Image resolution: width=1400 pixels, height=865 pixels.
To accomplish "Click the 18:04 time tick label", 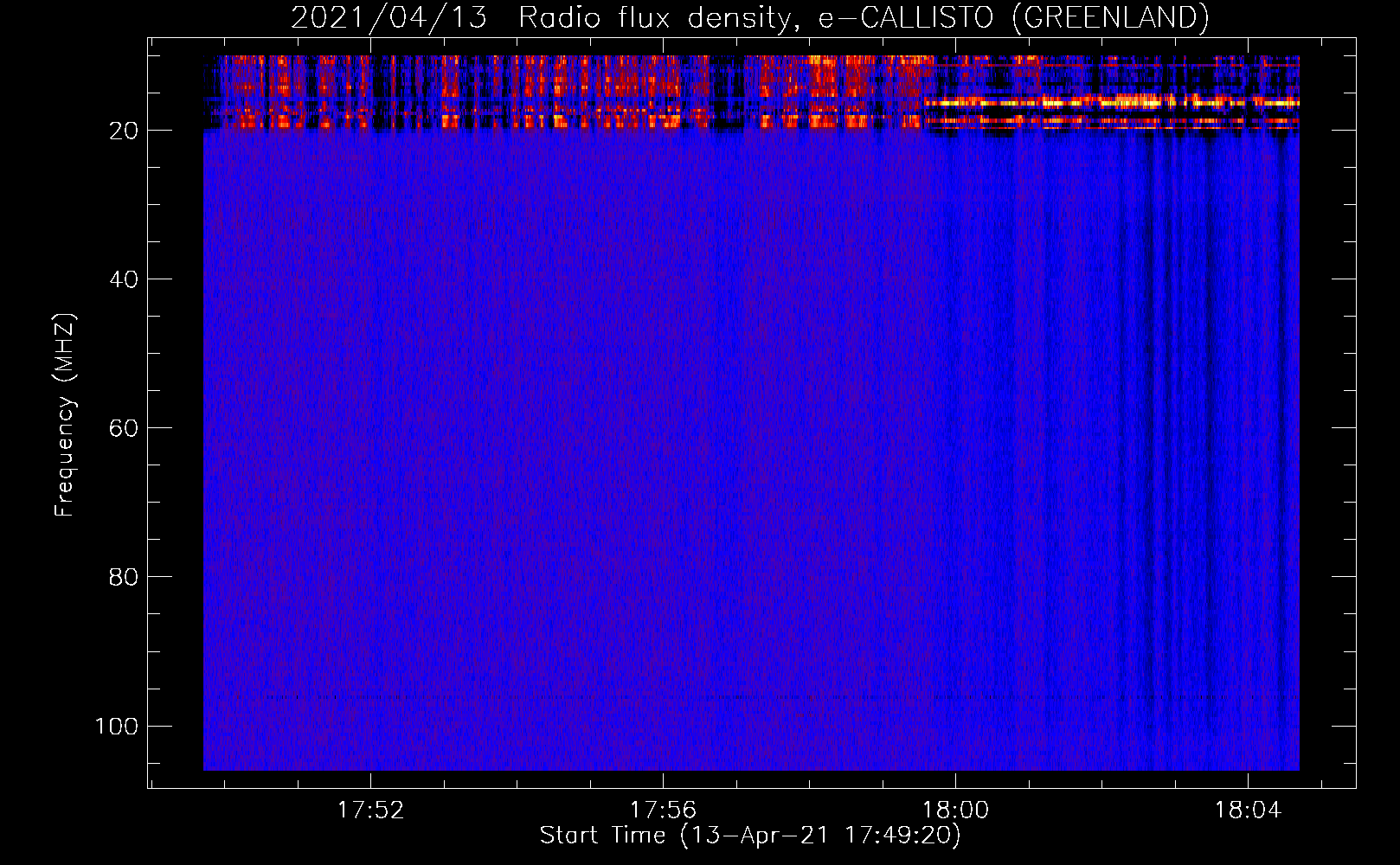I will [x=1248, y=811].
